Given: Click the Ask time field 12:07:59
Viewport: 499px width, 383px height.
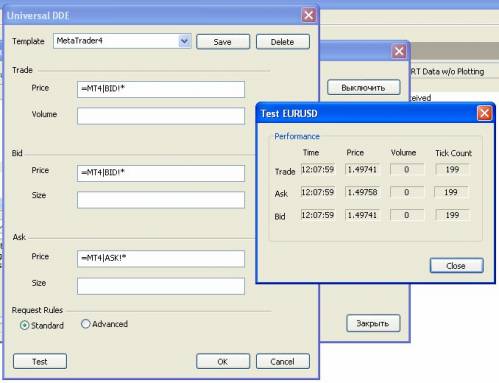Looking at the screenshot, I should point(318,192).
